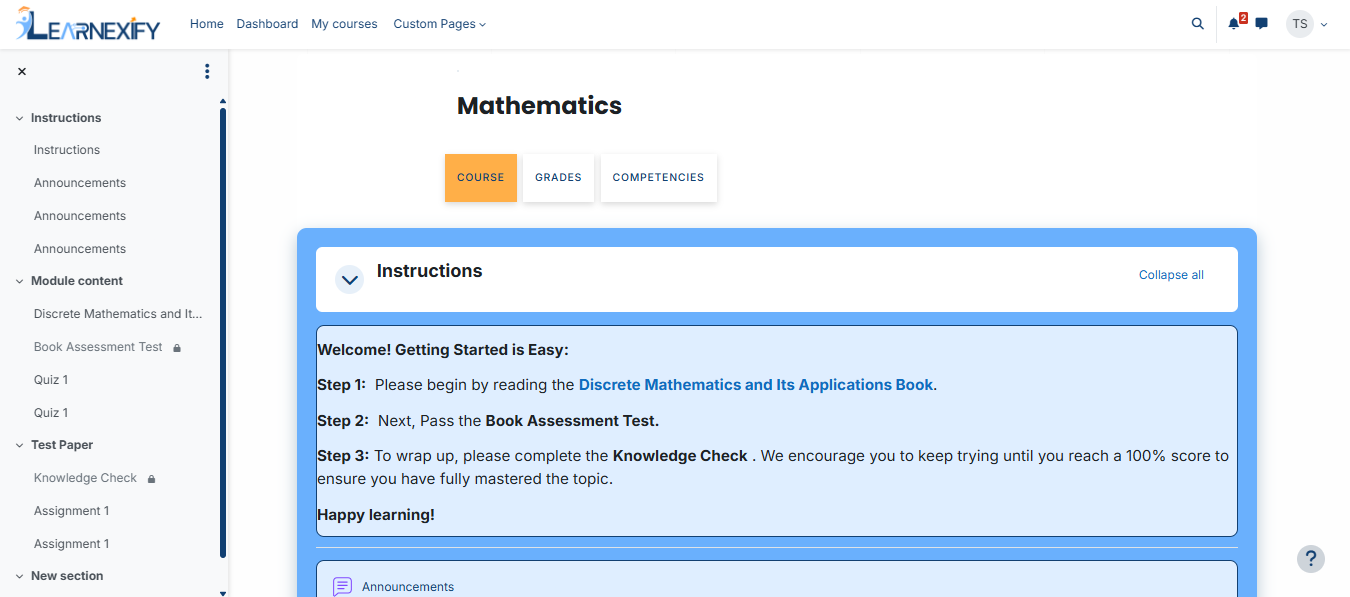Collapse the Instructions section chevron in main content
This screenshot has width=1350, height=597.
coord(349,280)
